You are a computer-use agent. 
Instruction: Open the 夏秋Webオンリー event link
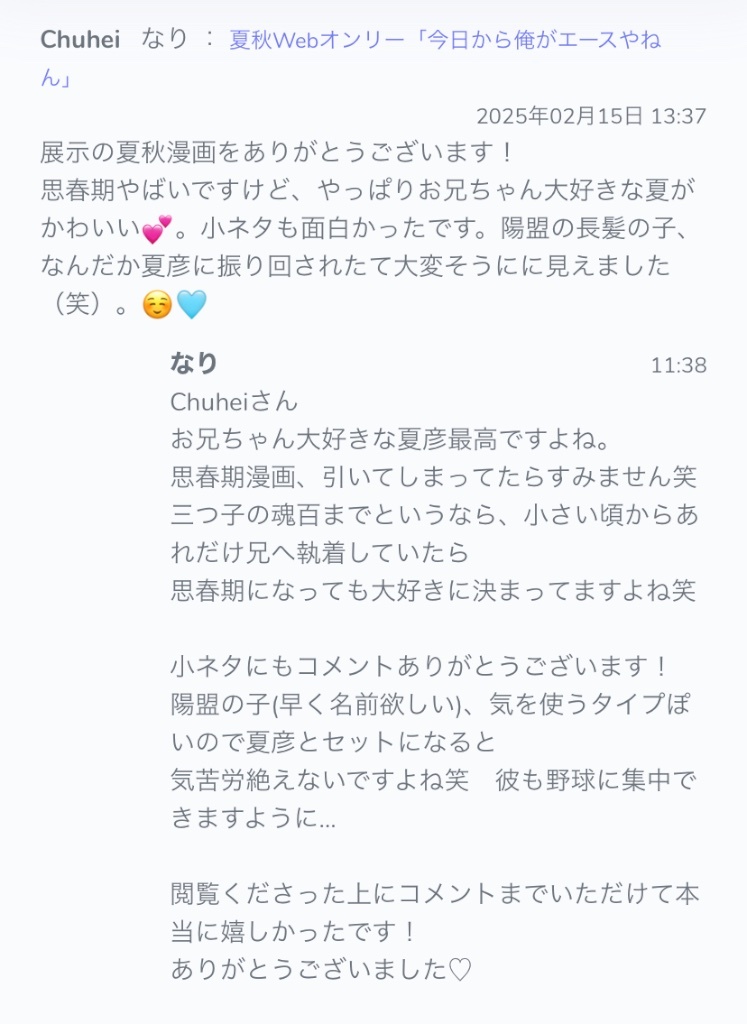pos(445,40)
